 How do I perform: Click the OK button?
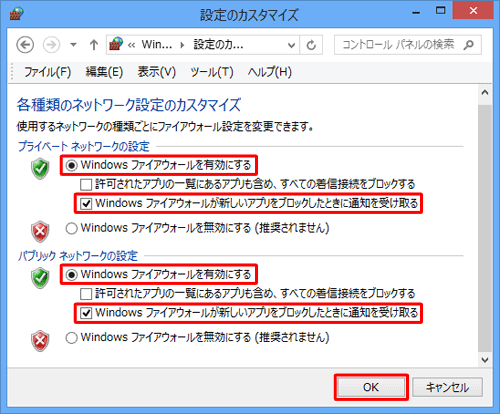371,387
